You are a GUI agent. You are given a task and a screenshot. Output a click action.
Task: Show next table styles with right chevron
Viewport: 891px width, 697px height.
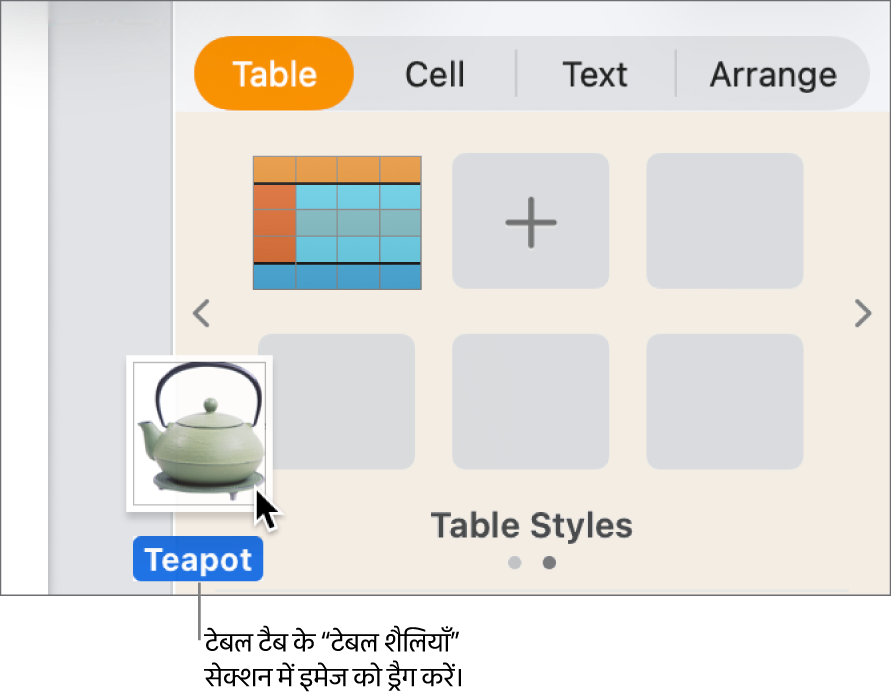[863, 314]
